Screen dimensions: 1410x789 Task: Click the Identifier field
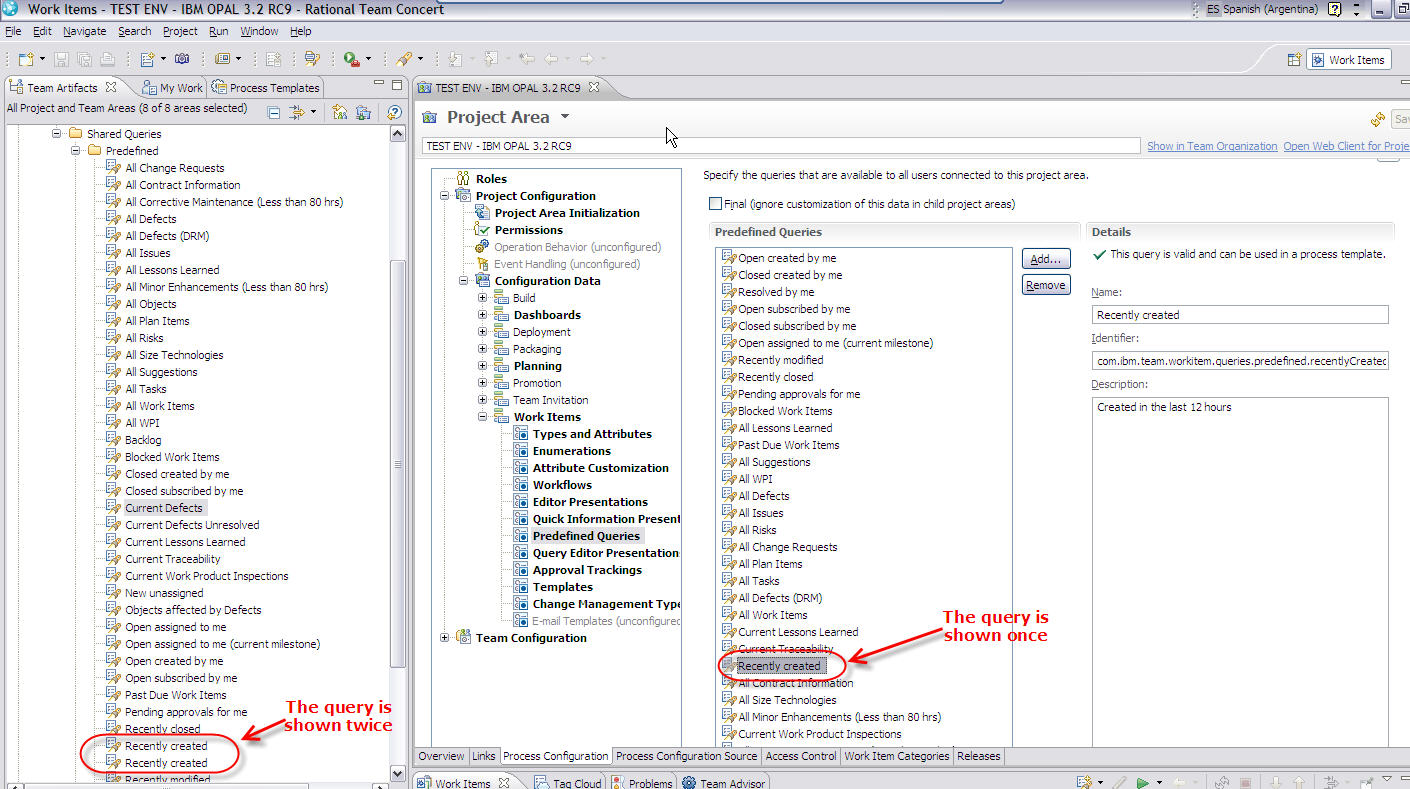click(x=1240, y=361)
